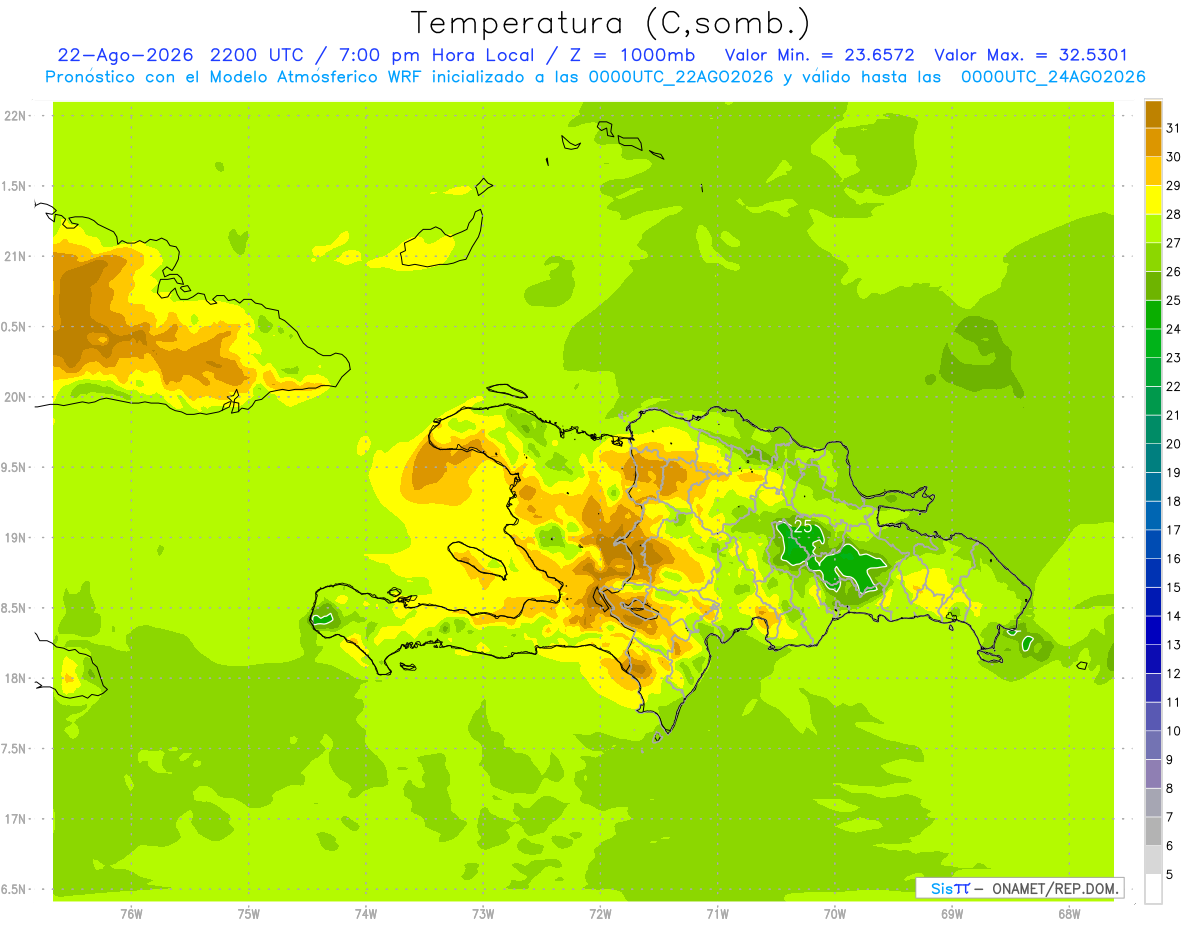This screenshot has height=927, width=1200.
Task: Click the legend value '17'
Action: point(1174,530)
